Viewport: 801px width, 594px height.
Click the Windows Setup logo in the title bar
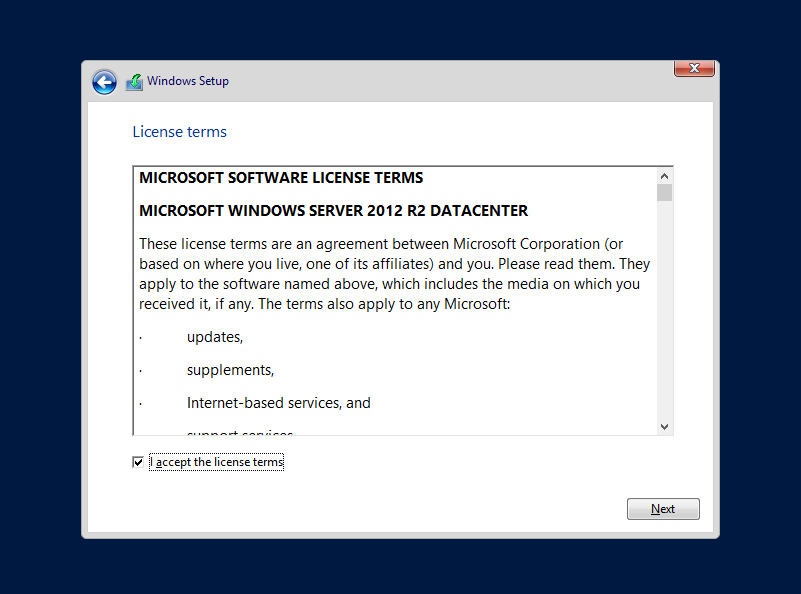coord(134,81)
